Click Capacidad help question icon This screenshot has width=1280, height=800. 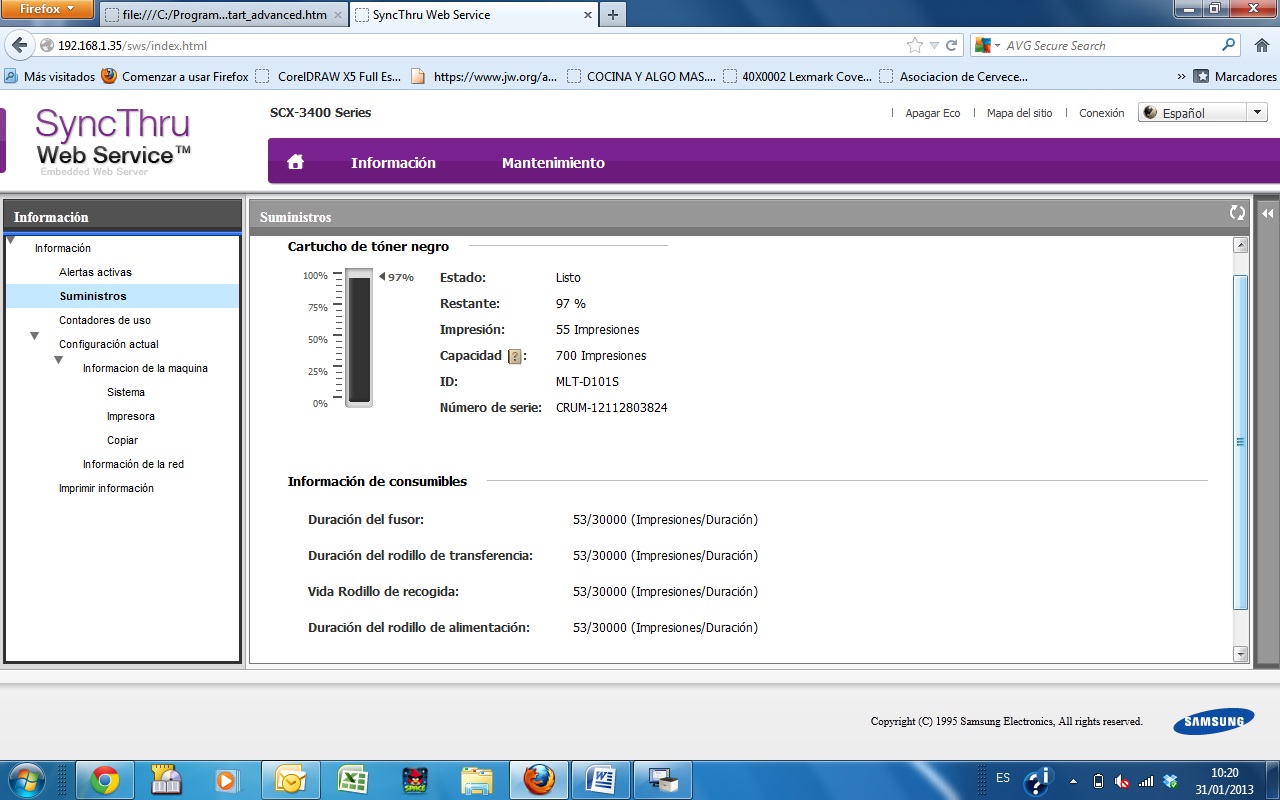(x=515, y=356)
